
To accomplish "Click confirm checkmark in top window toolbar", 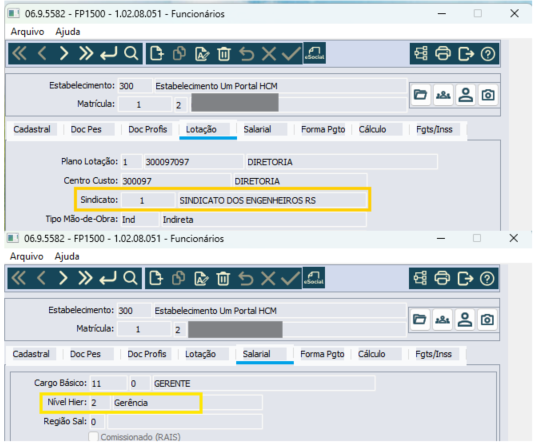I will (291, 54).
